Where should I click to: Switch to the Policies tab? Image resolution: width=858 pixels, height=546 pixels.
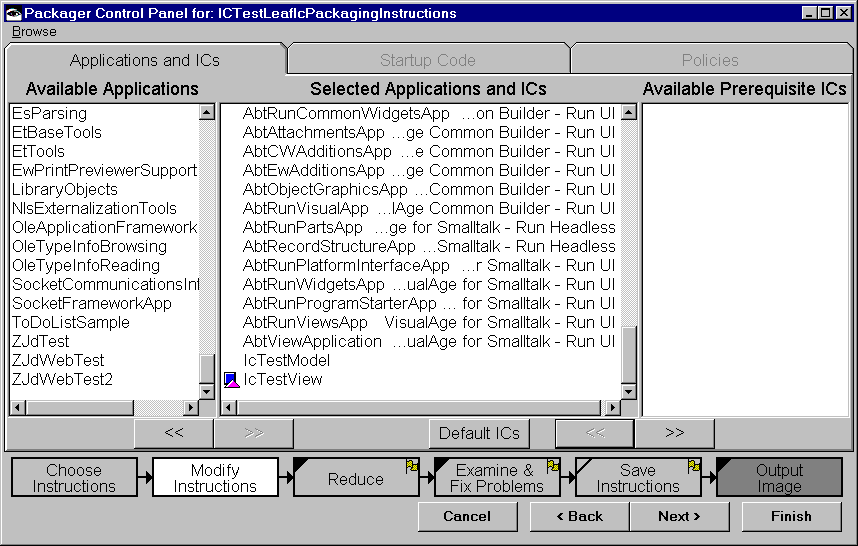tap(710, 60)
